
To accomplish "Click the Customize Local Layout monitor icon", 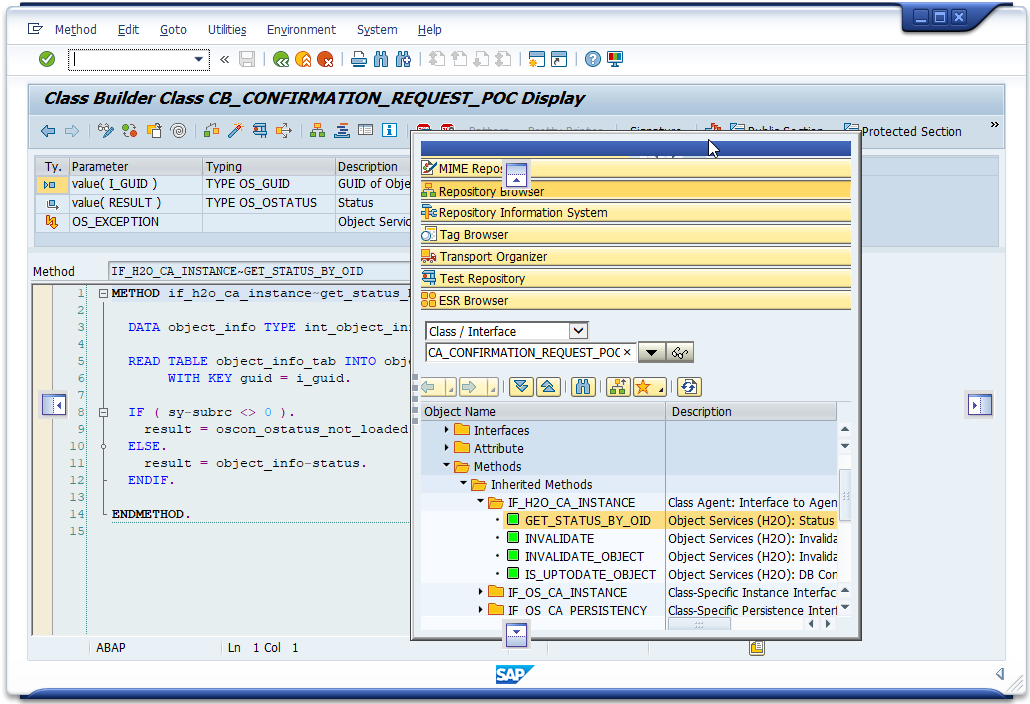I will (615, 59).
